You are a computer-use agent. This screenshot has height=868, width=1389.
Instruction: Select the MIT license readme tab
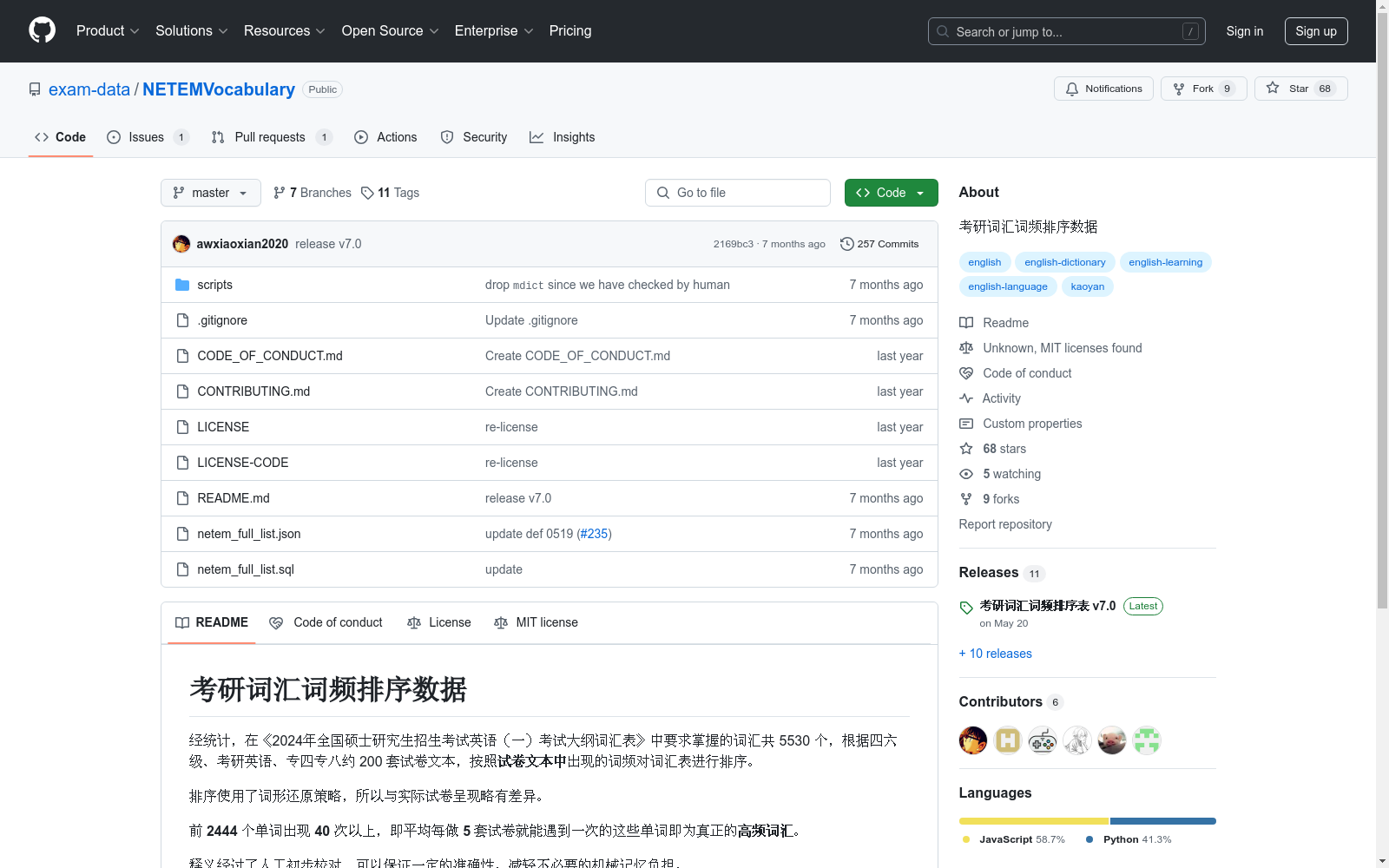(536, 622)
